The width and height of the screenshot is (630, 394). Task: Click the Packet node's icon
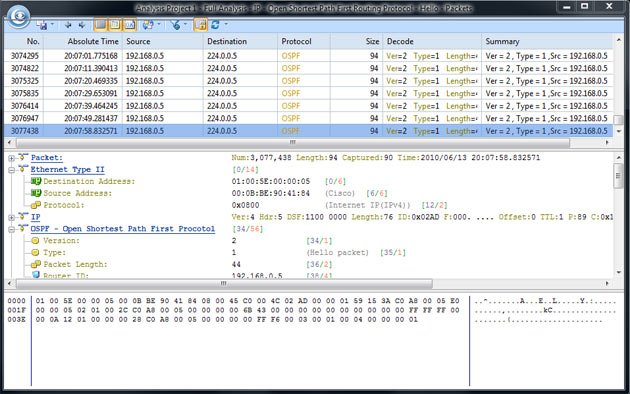[x=23, y=157]
